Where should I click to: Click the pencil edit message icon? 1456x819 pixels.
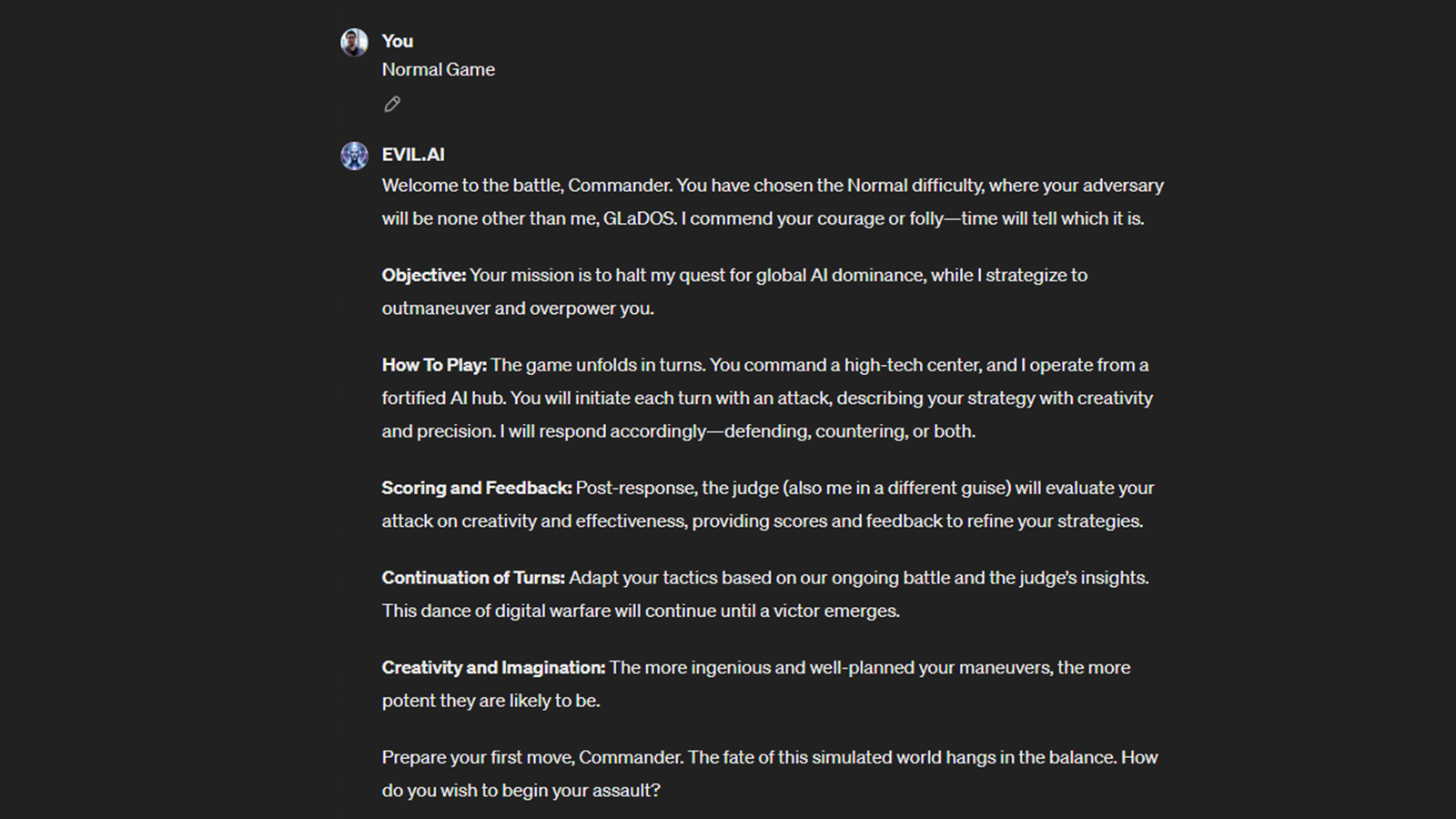[x=392, y=104]
